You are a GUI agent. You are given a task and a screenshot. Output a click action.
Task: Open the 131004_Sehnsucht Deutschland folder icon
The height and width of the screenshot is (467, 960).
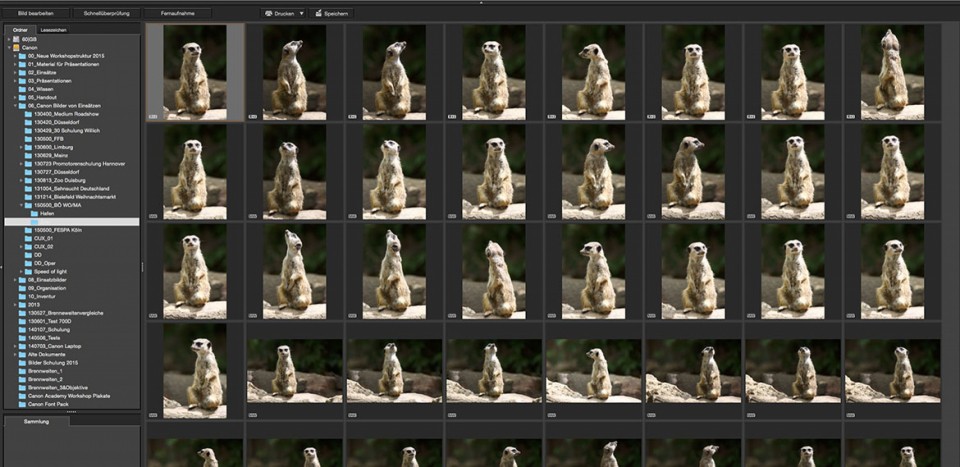pos(28,189)
